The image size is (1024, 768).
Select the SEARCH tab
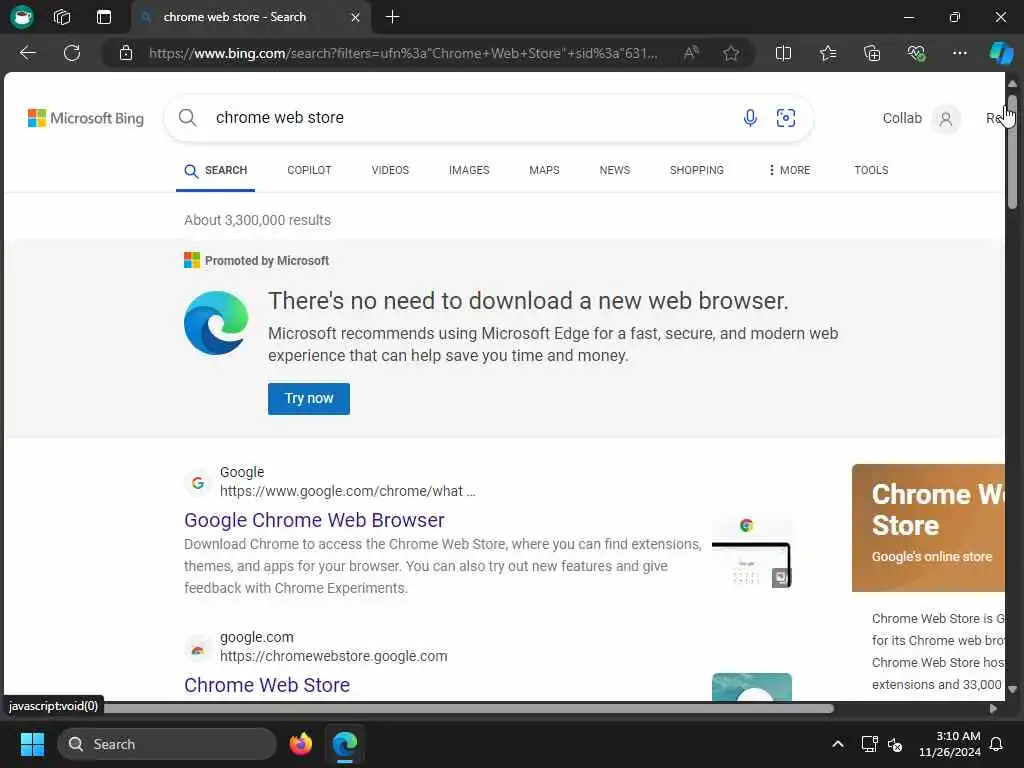pyautogui.click(x=216, y=170)
